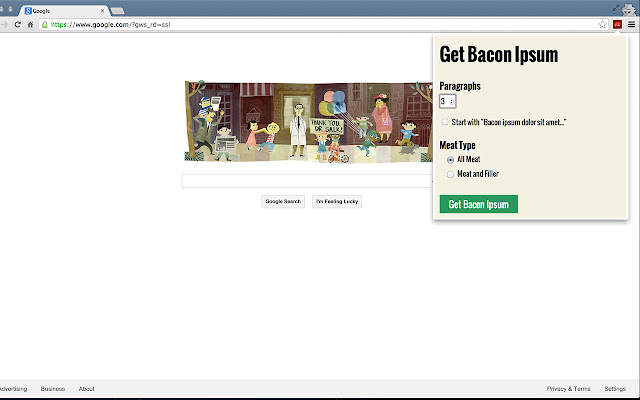Click the Paragraphs number stepper
This screenshot has width=640, height=400.
pos(452,102)
